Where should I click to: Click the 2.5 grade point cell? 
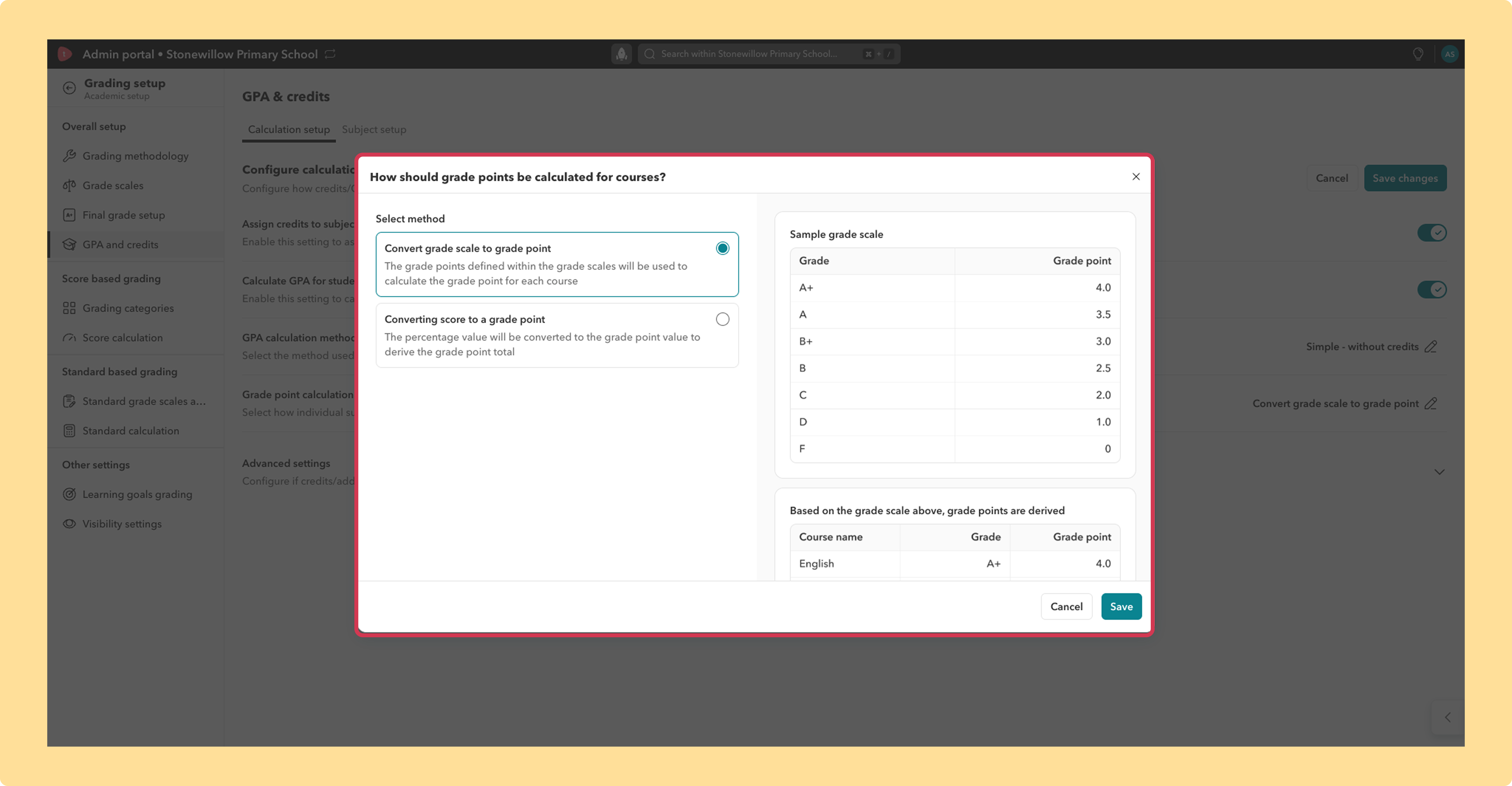coord(1037,368)
